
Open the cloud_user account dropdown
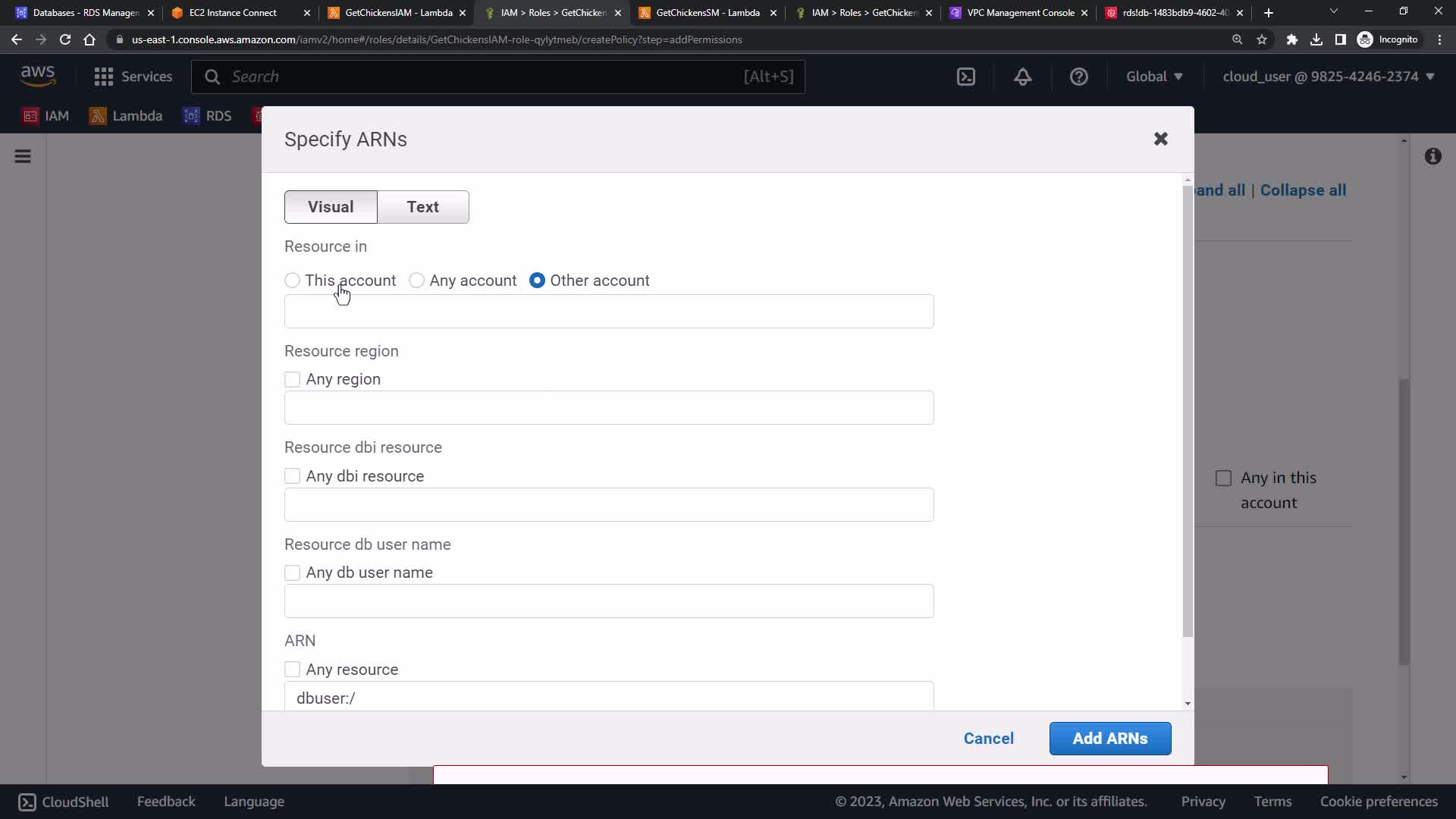[1328, 77]
